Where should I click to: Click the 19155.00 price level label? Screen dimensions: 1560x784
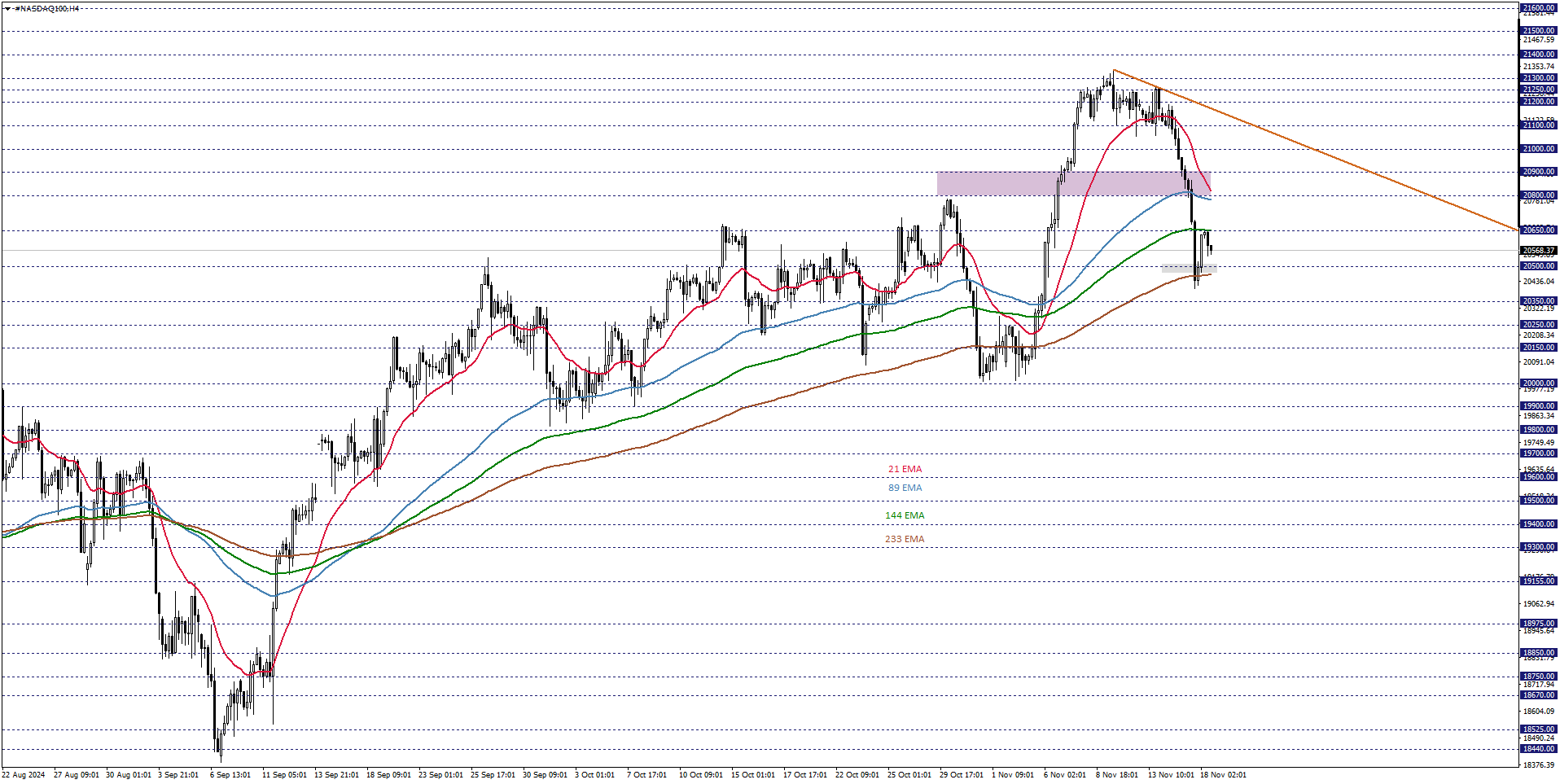tap(1539, 581)
